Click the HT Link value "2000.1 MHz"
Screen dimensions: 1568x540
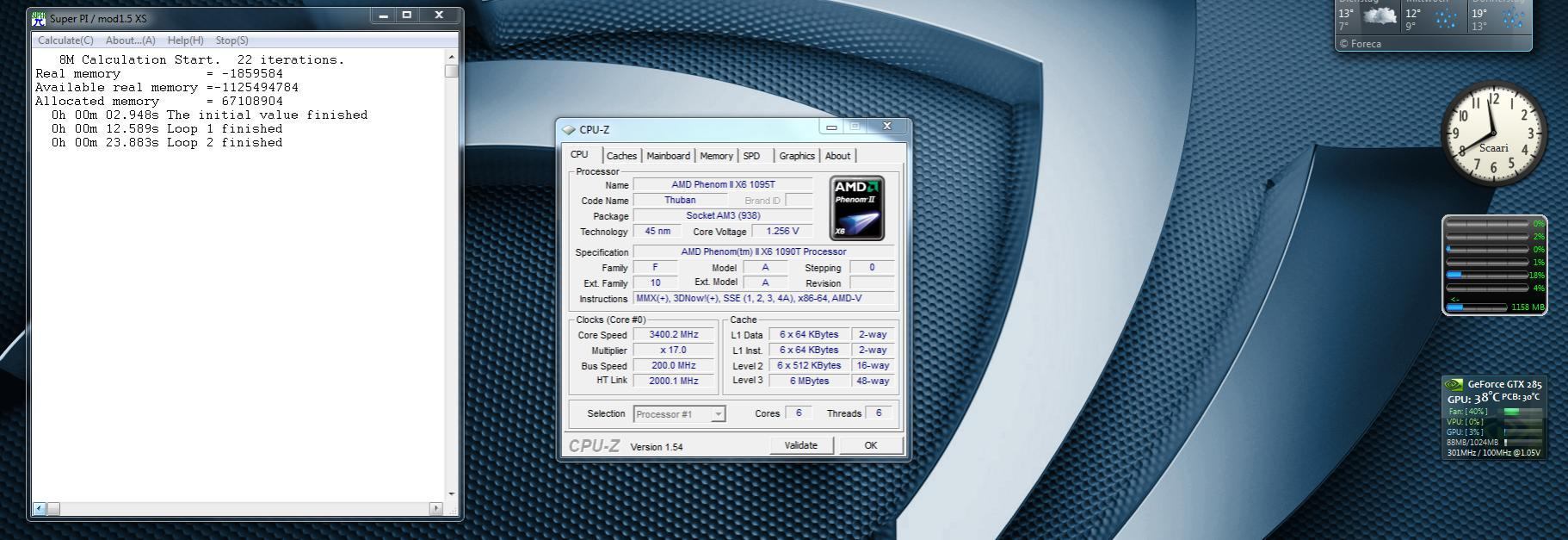click(674, 381)
